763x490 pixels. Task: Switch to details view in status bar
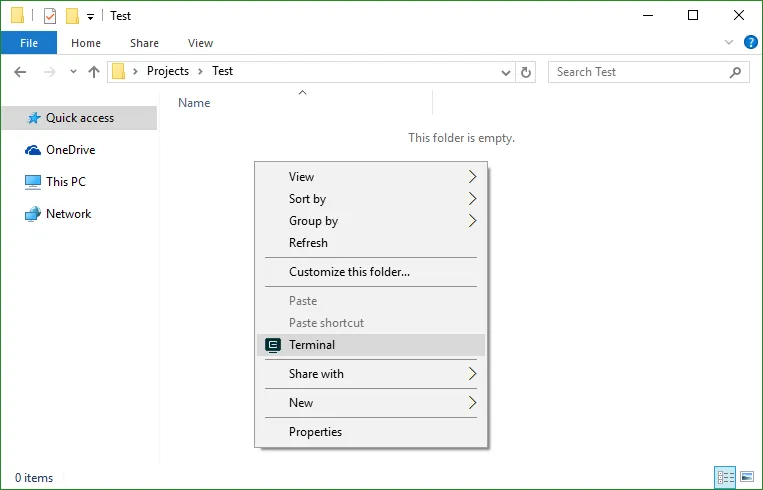tap(725, 478)
